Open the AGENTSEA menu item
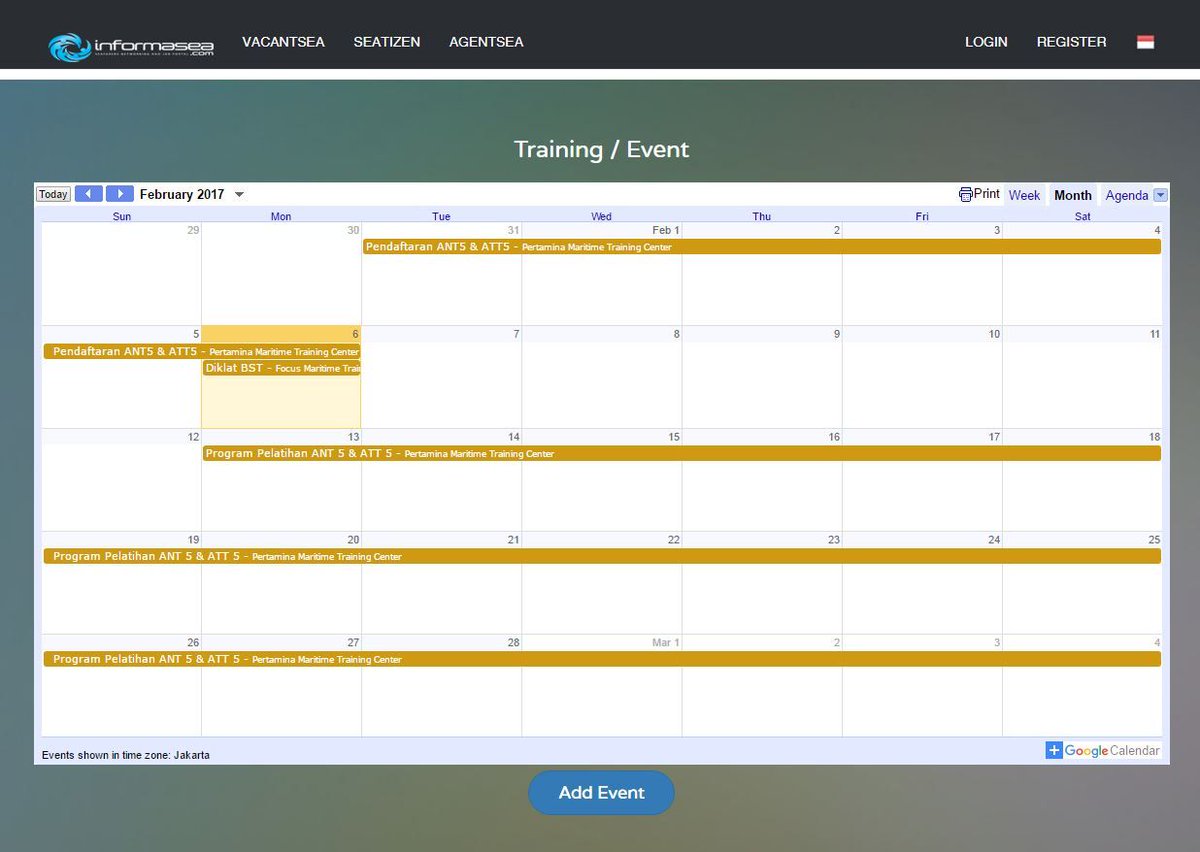 (486, 42)
